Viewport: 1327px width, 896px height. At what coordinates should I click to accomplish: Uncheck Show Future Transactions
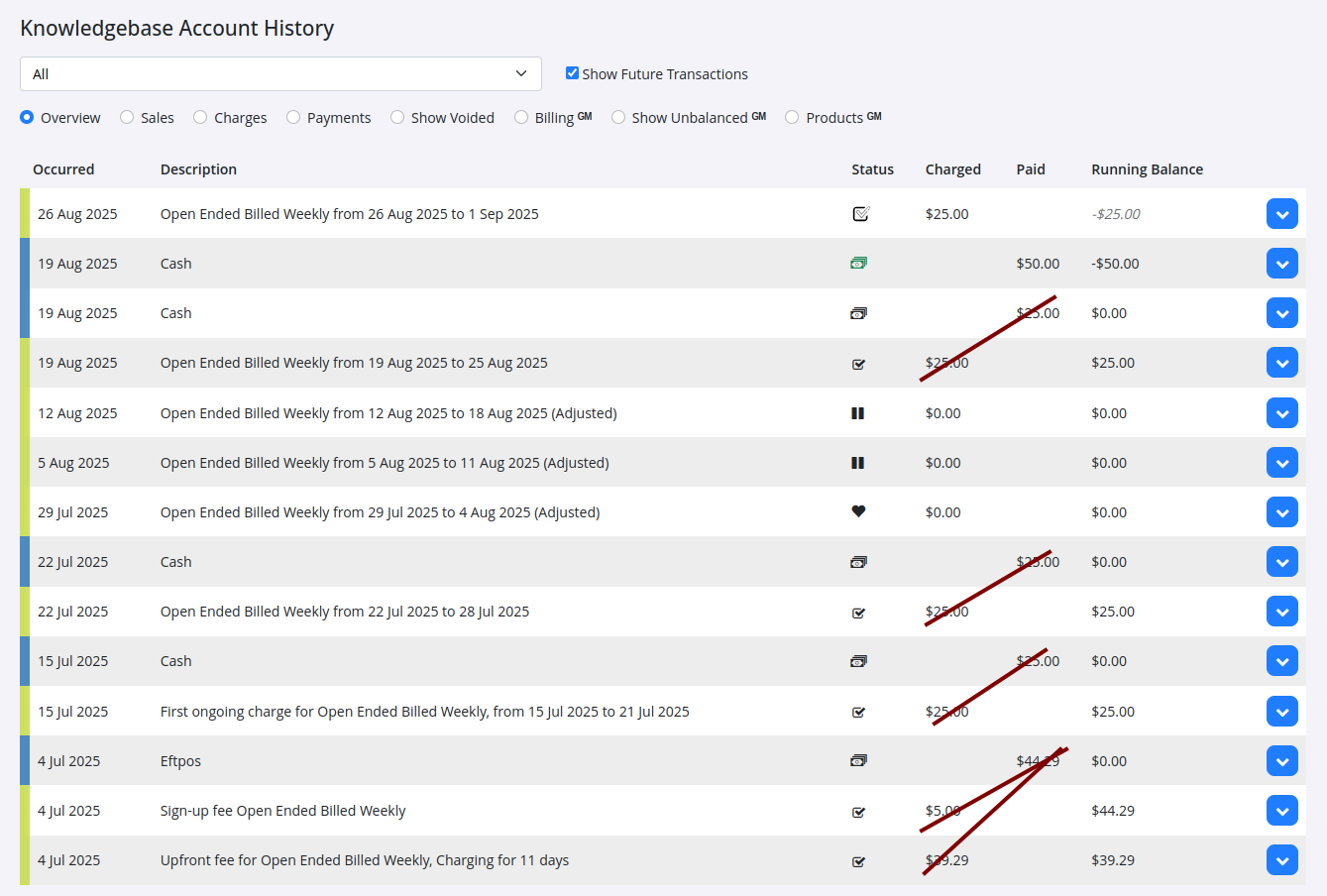[572, 73]
